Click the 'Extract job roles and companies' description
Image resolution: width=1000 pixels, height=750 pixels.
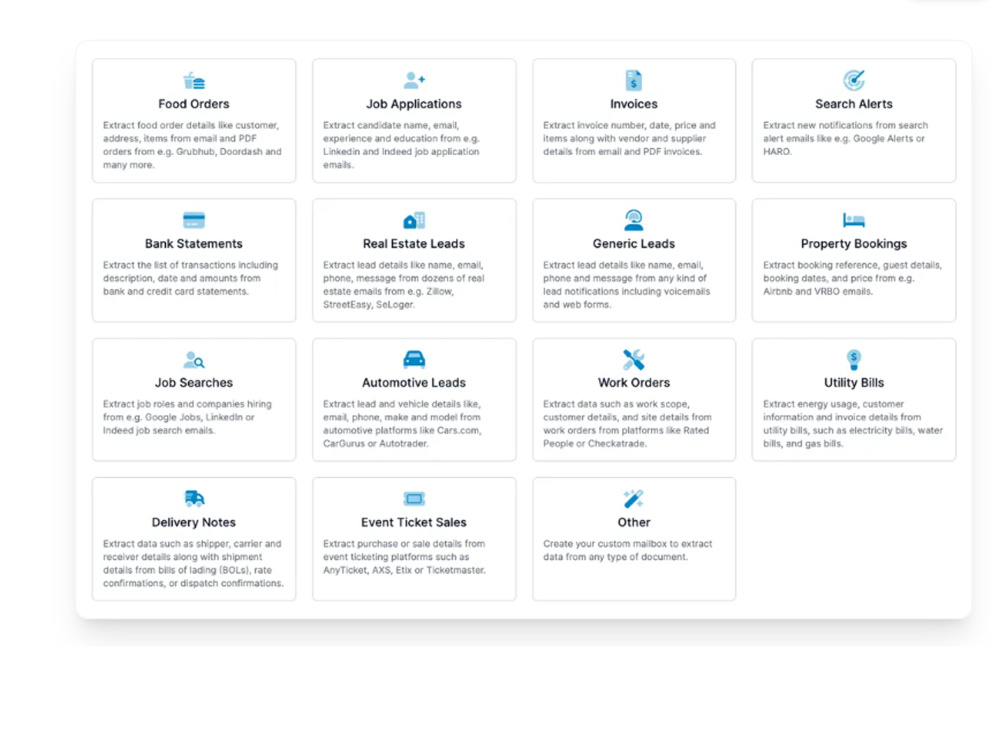click(188, 417)
